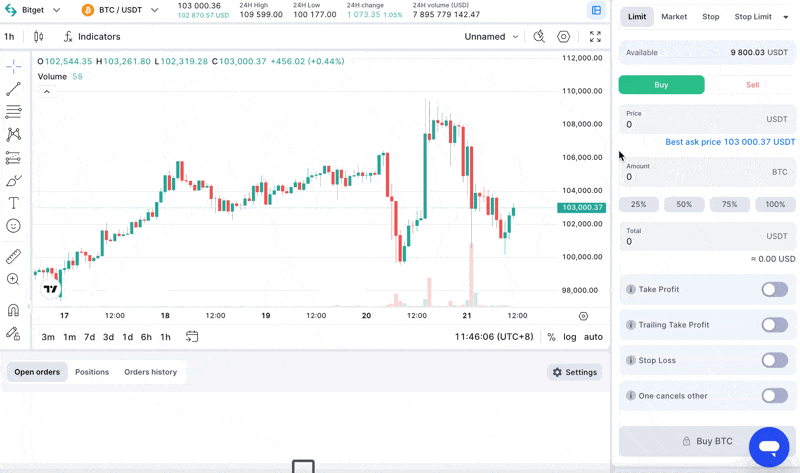Image resolution: width=800 pixels, height=473 pixels.
Task: Open the emoji sticker tool
Action: coord(13,226)
